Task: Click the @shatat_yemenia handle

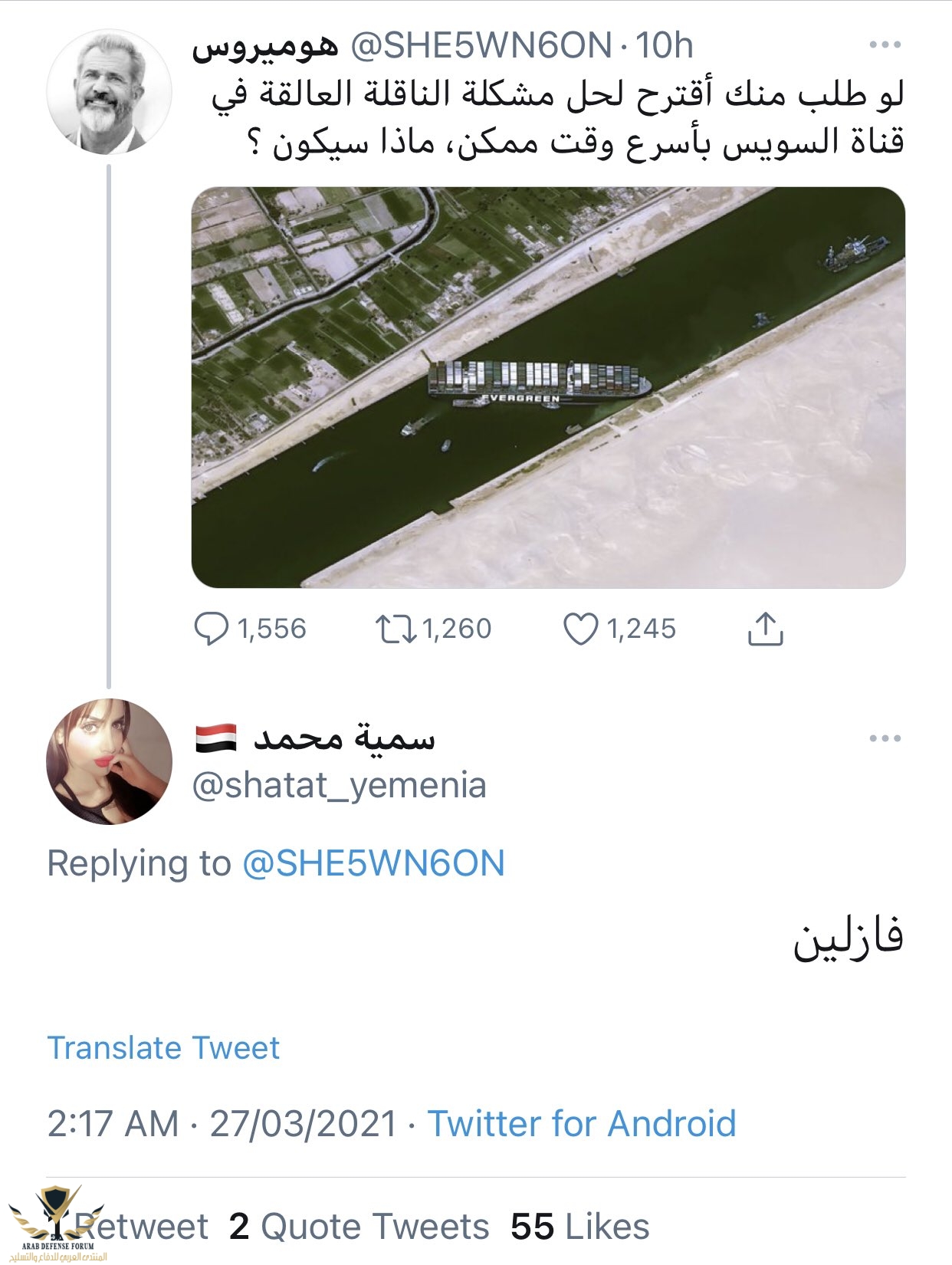Action: [339, 786]
